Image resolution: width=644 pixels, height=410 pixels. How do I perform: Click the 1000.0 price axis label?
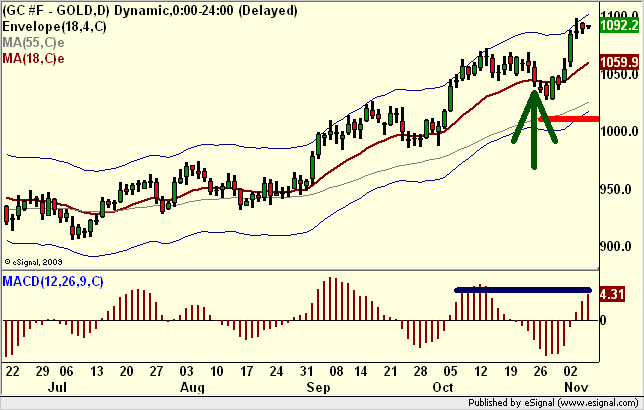coord(620,131)
